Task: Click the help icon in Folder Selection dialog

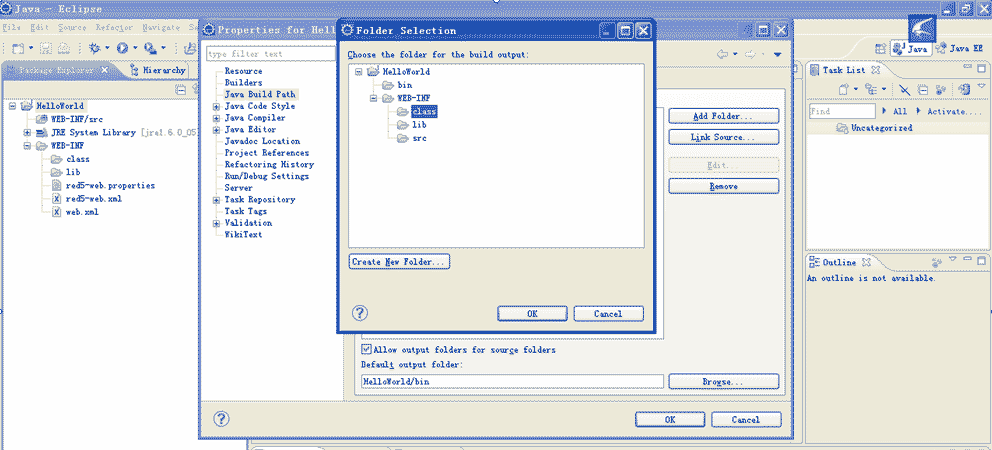Action: pos(359,313)
